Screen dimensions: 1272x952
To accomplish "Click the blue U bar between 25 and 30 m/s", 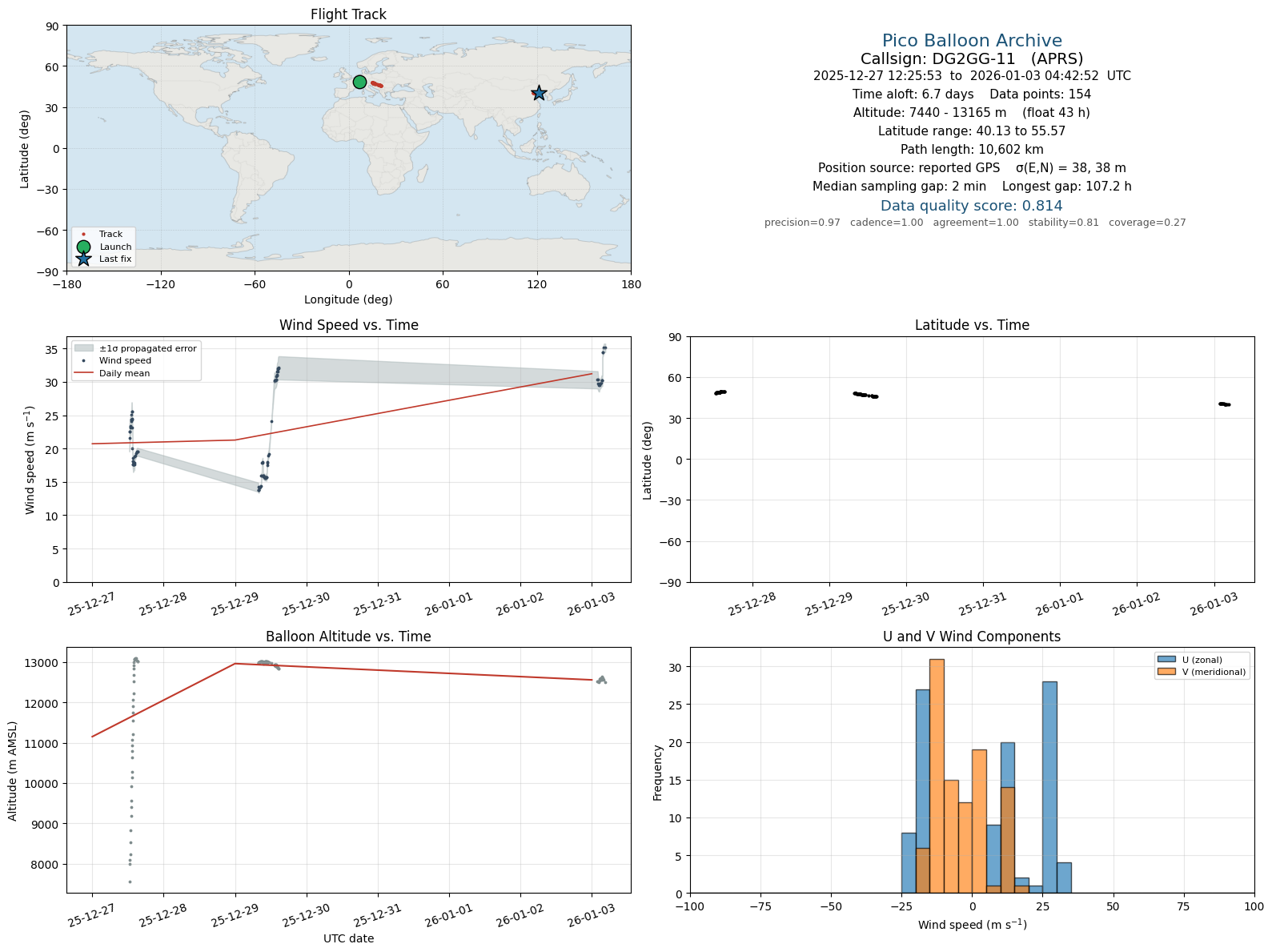I will point(1049,787).
